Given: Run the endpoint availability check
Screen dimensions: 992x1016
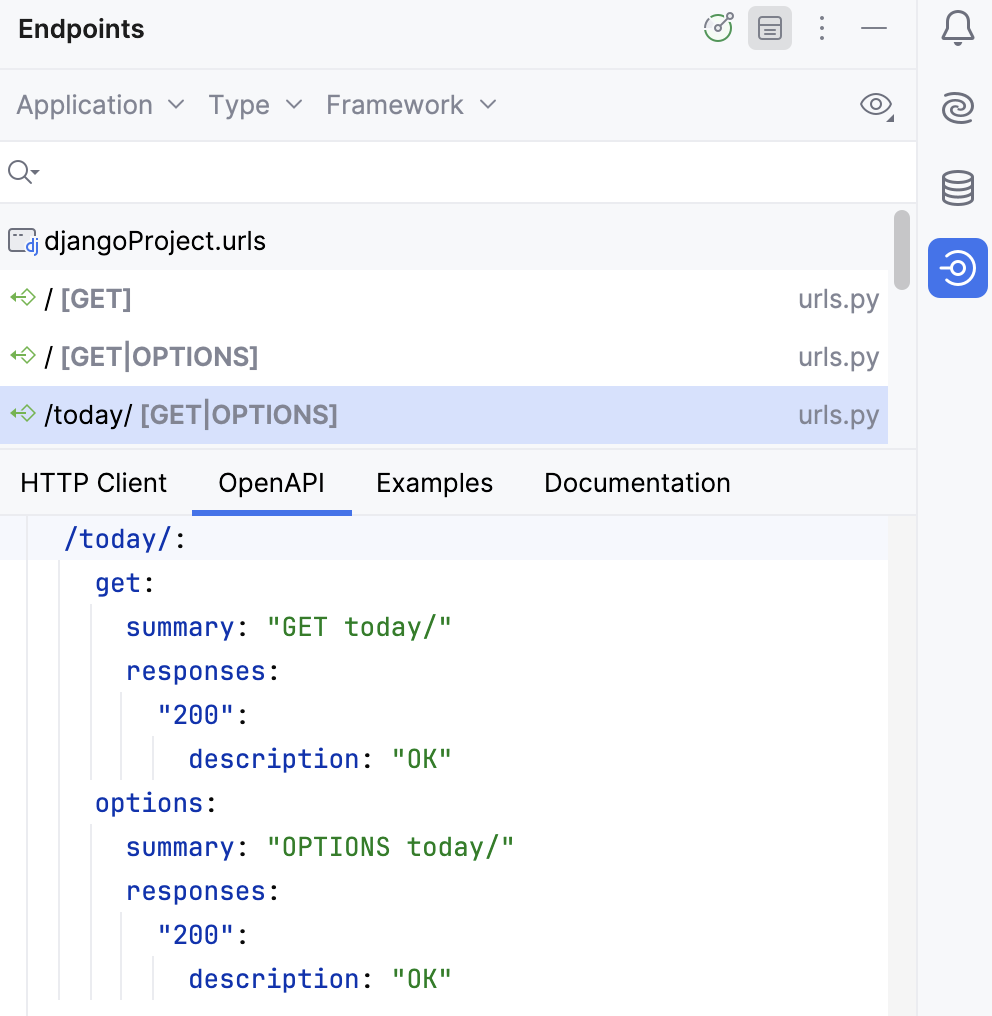Looking at the screenshot, I should pos(718,28).
